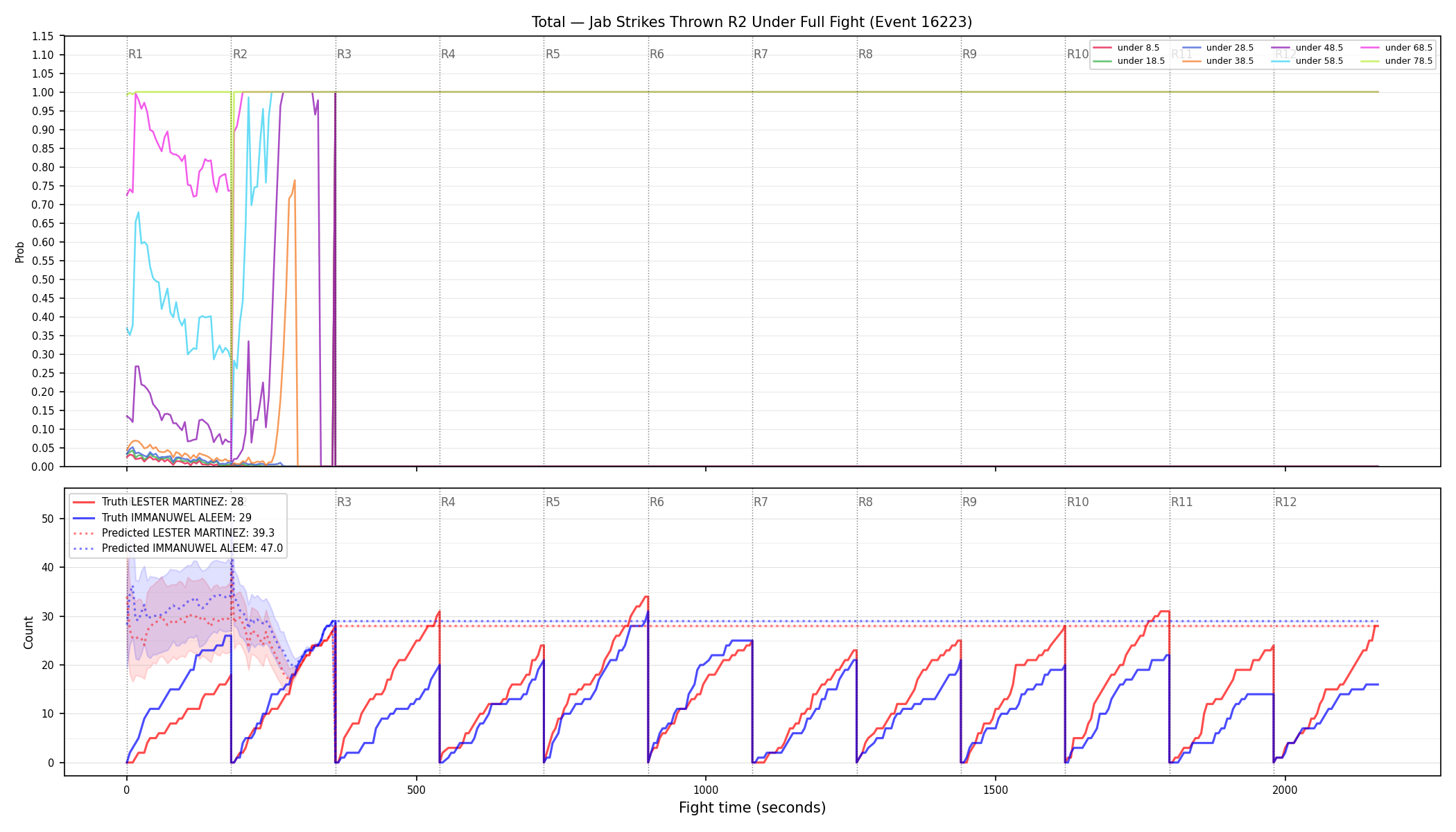Click the R2 round marker in Prob chart

click(240, 54)
